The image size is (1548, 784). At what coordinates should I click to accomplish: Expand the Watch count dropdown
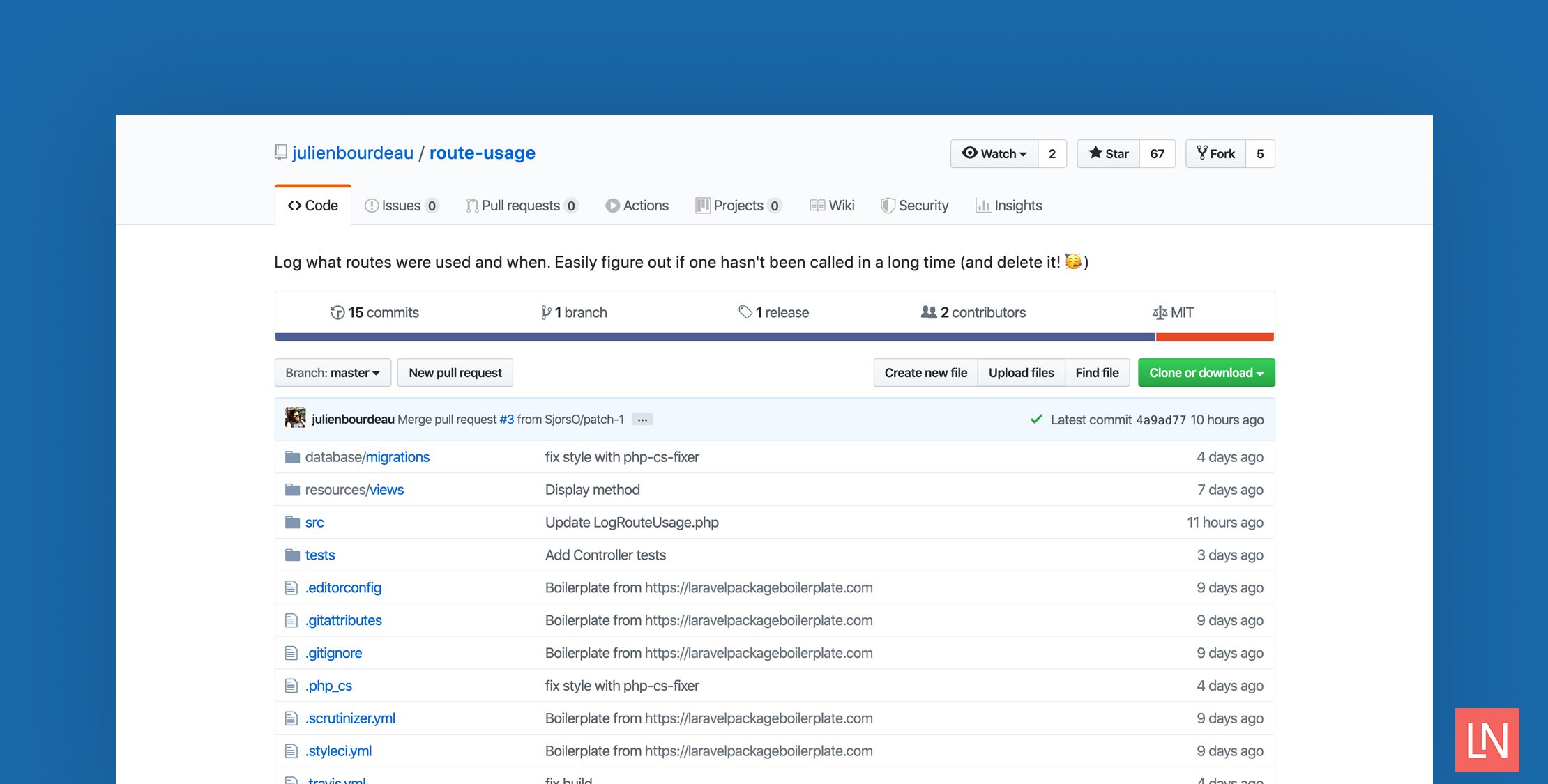(x=993, y=153)
